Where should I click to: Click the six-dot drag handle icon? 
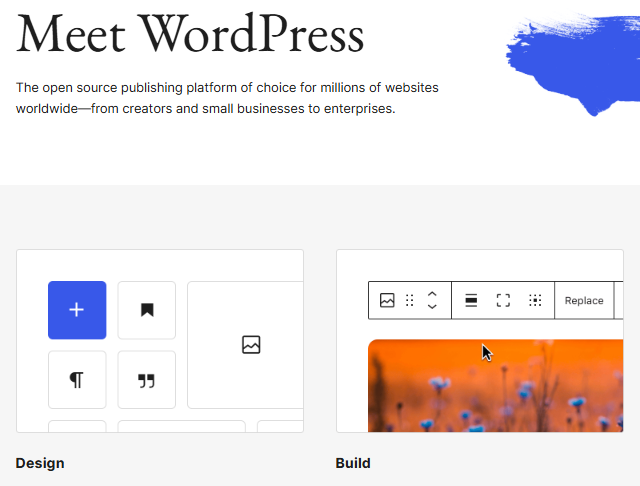click(x=409, y=300)
